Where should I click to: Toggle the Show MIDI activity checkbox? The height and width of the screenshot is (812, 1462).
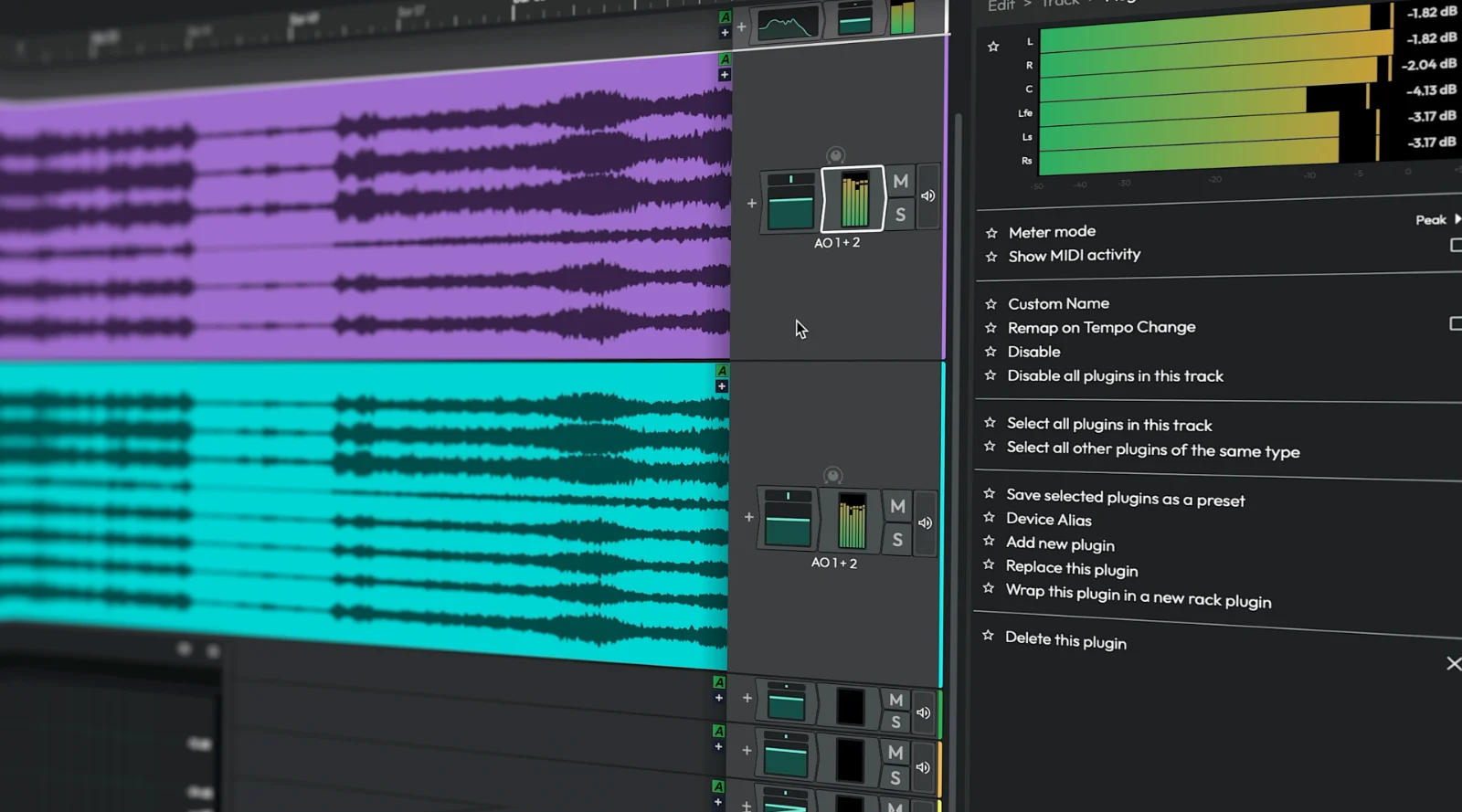coord(1457,245)
